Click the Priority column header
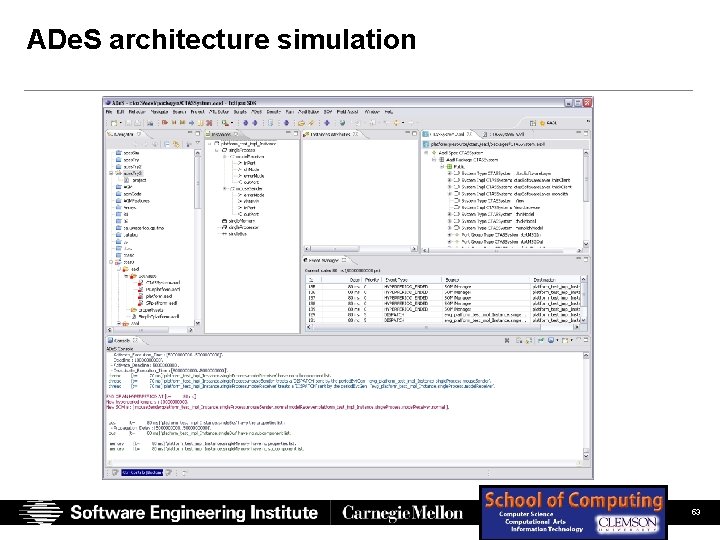Image resolution: width=720 pixels, height=540 pixels. coord(371,280)
